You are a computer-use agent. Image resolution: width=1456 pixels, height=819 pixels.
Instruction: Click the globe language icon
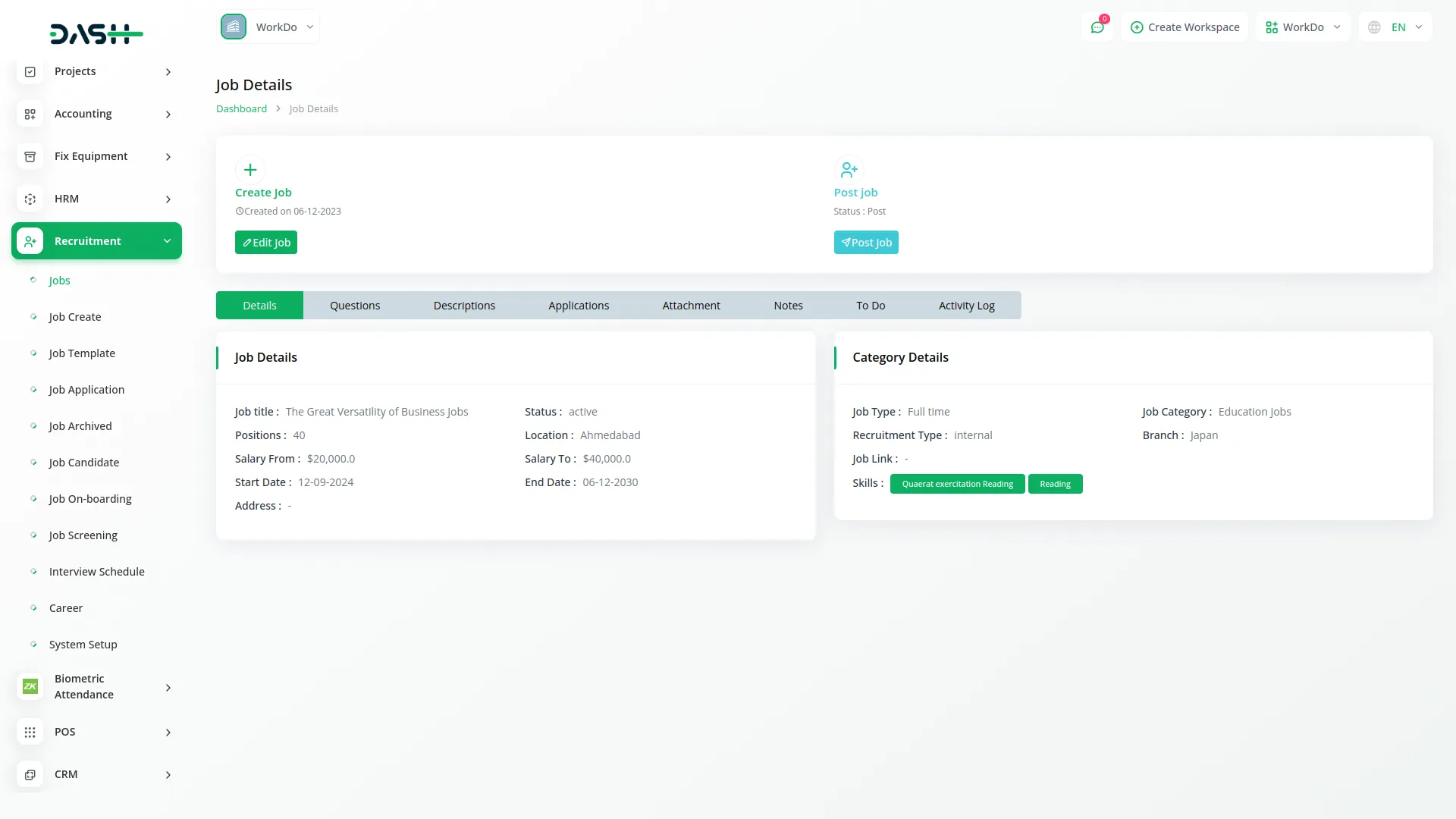pos(1374,27)
